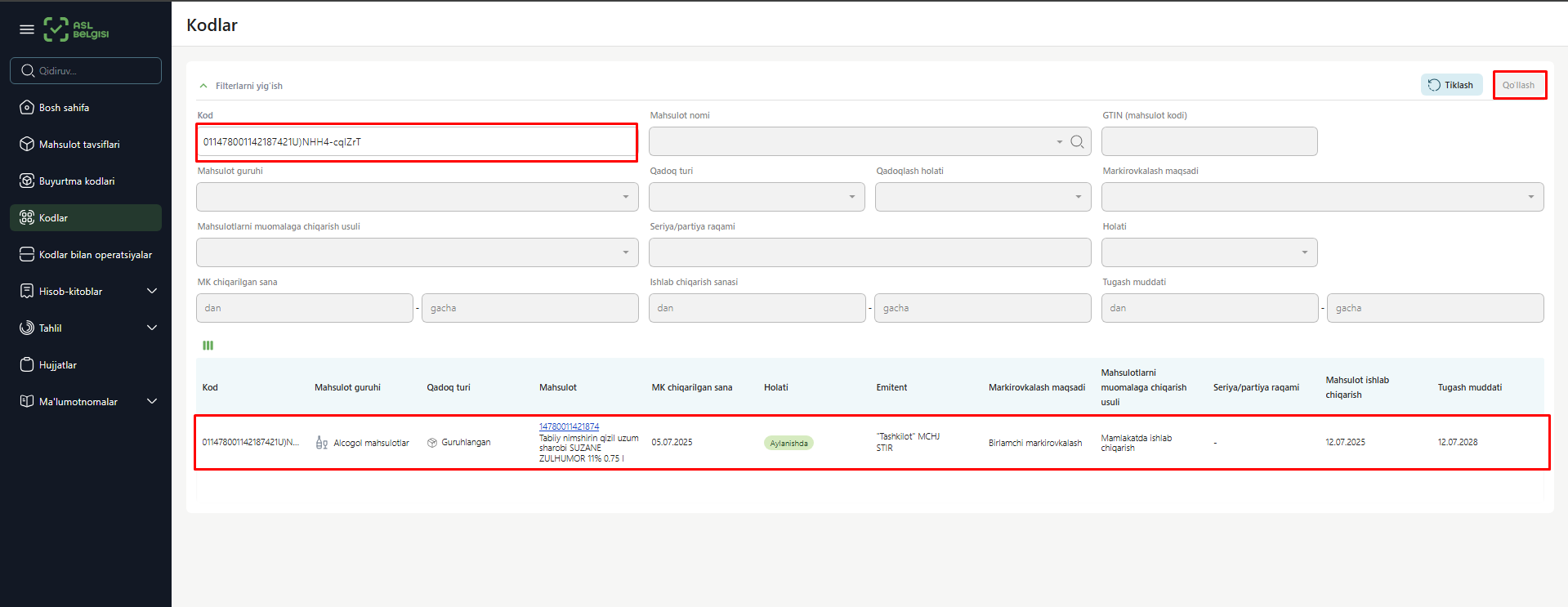The image size is (1568, 607).
Task: Click the Tiklash reset button
Action: pos(1451,85)
